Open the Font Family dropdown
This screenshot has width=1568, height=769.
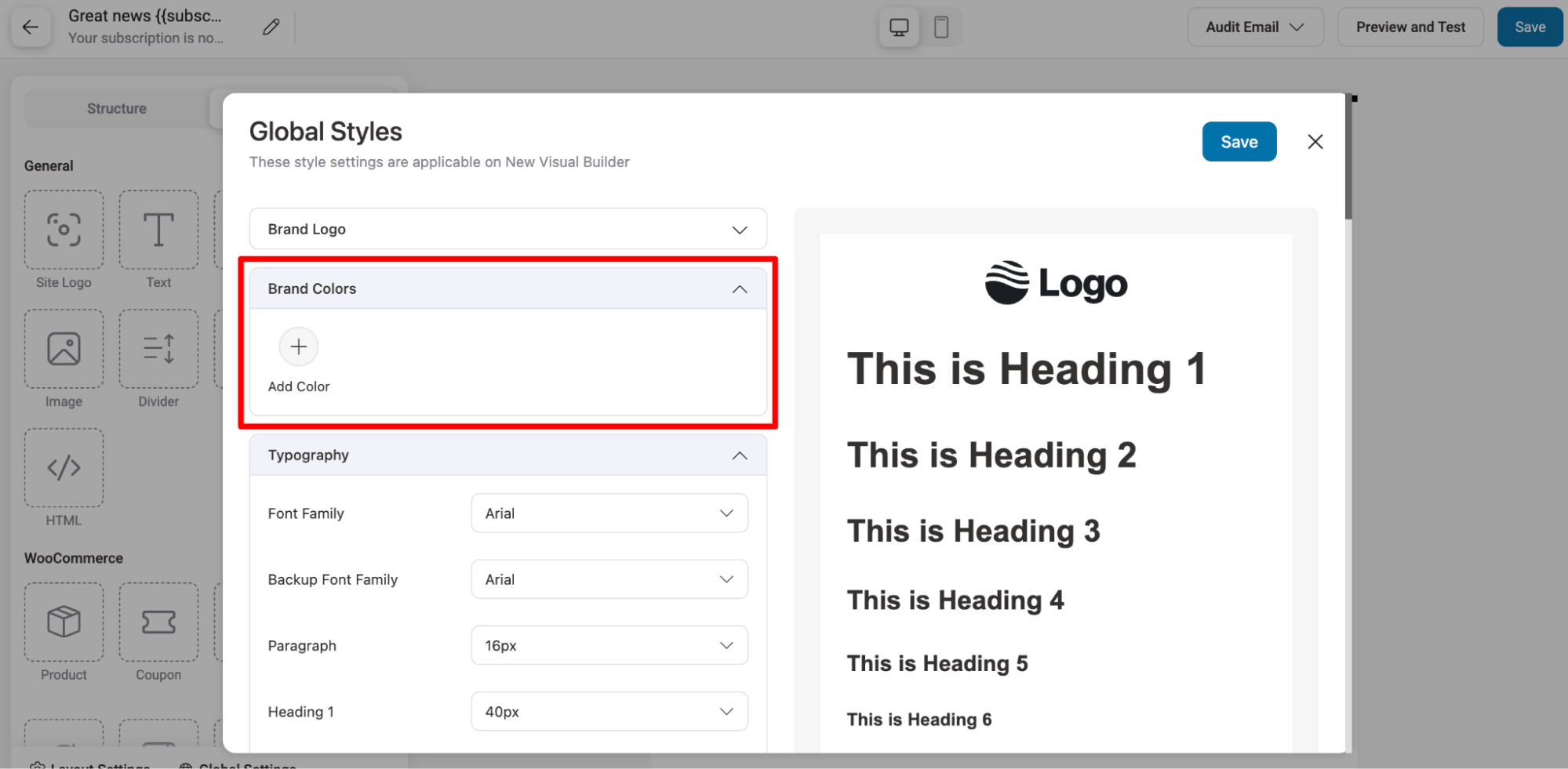pos(609,513)
